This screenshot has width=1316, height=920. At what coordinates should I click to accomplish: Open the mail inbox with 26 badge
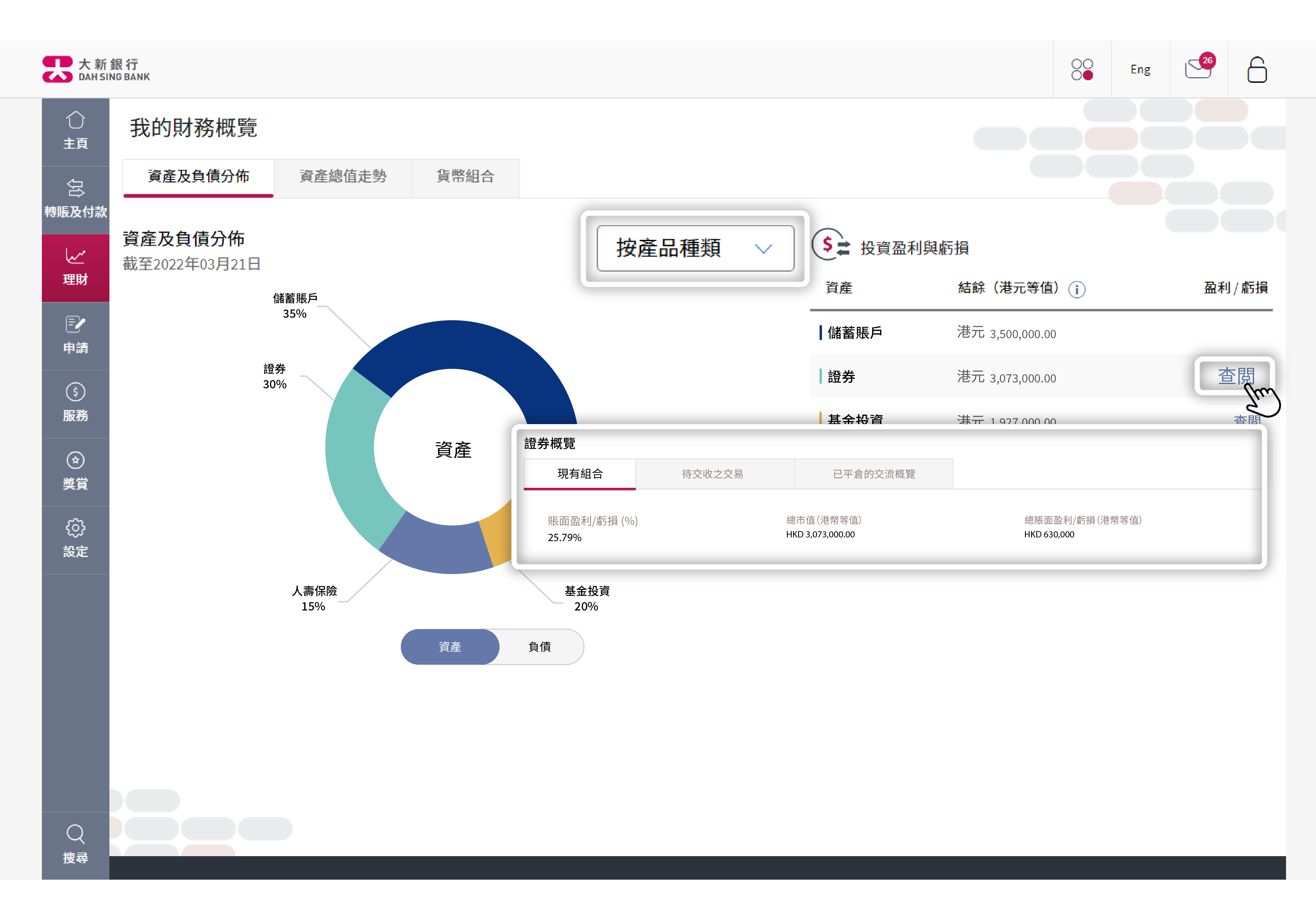pyautogui.click(x=1198, y=69)
